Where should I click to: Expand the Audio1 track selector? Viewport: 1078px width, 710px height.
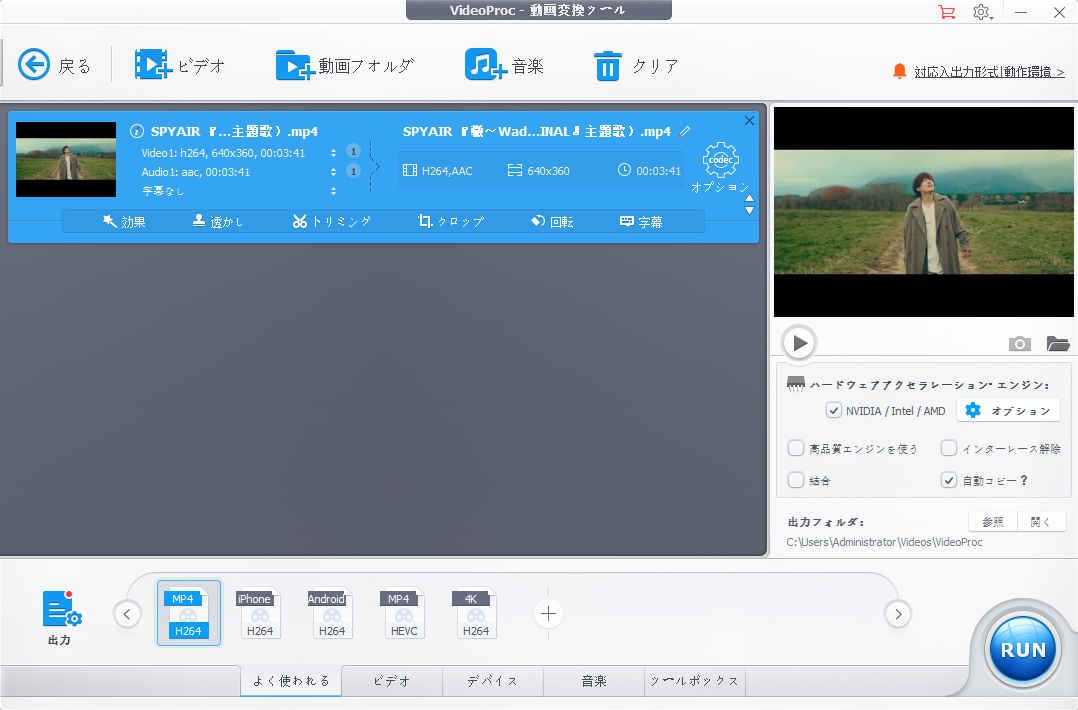[333, 172]
